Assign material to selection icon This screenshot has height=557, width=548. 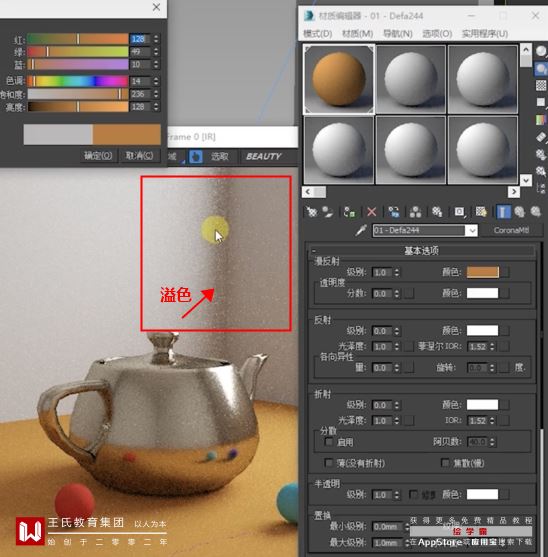click(349, 212)
